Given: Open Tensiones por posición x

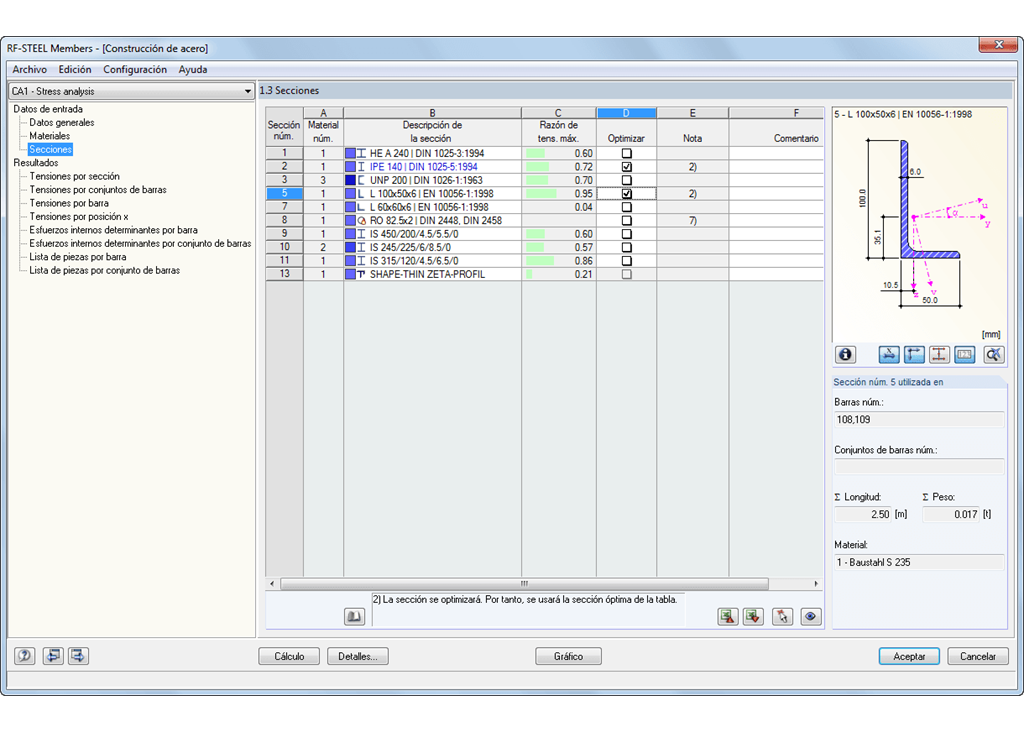Looking at the screenshot, I should point(78,217).
